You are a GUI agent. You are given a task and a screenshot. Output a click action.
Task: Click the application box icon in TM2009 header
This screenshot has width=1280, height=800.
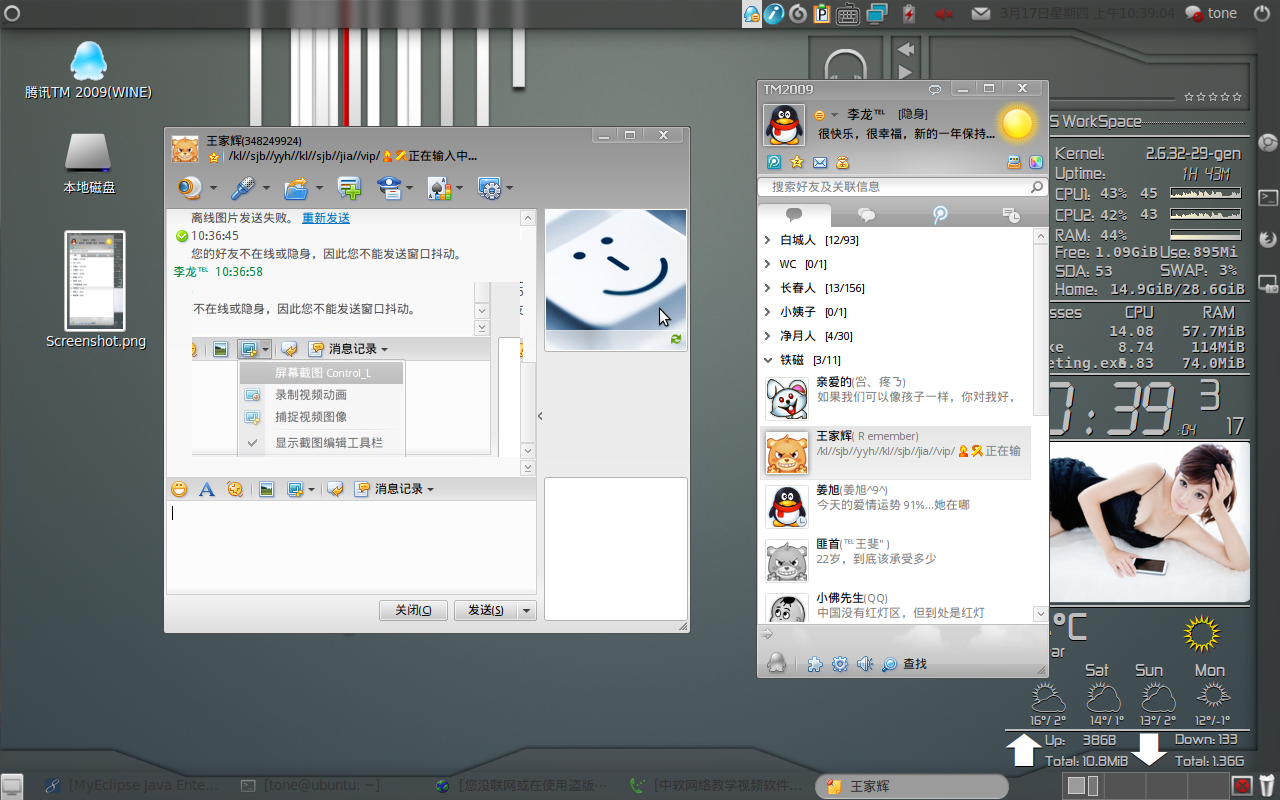point(1014,162)
